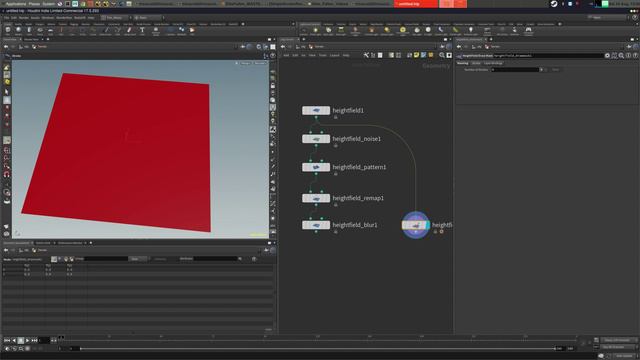
Task: Select the Font (T) shelf tool
Action: tap(142, 31)
